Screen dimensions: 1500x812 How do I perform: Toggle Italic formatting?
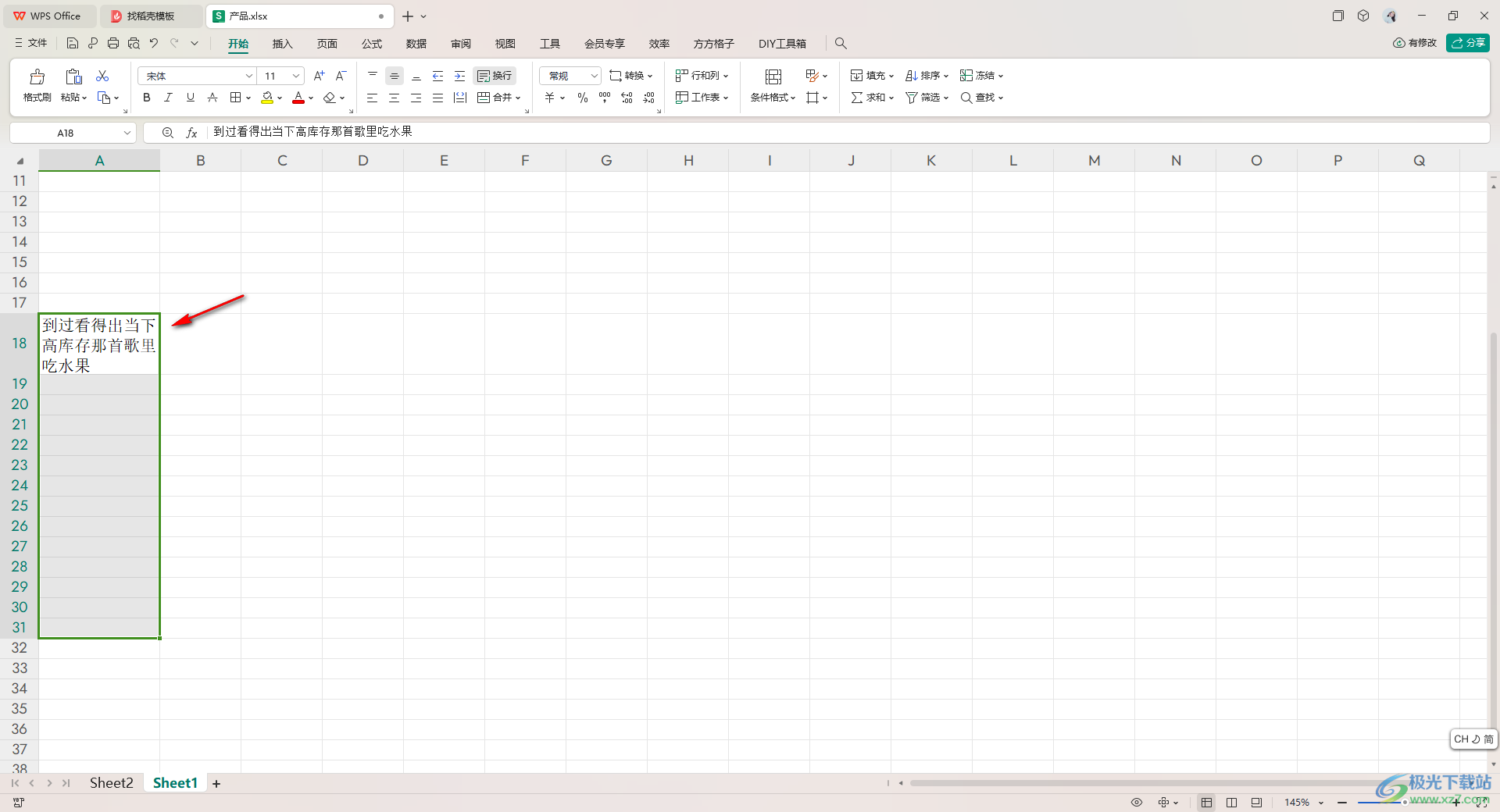click(168, 98)
